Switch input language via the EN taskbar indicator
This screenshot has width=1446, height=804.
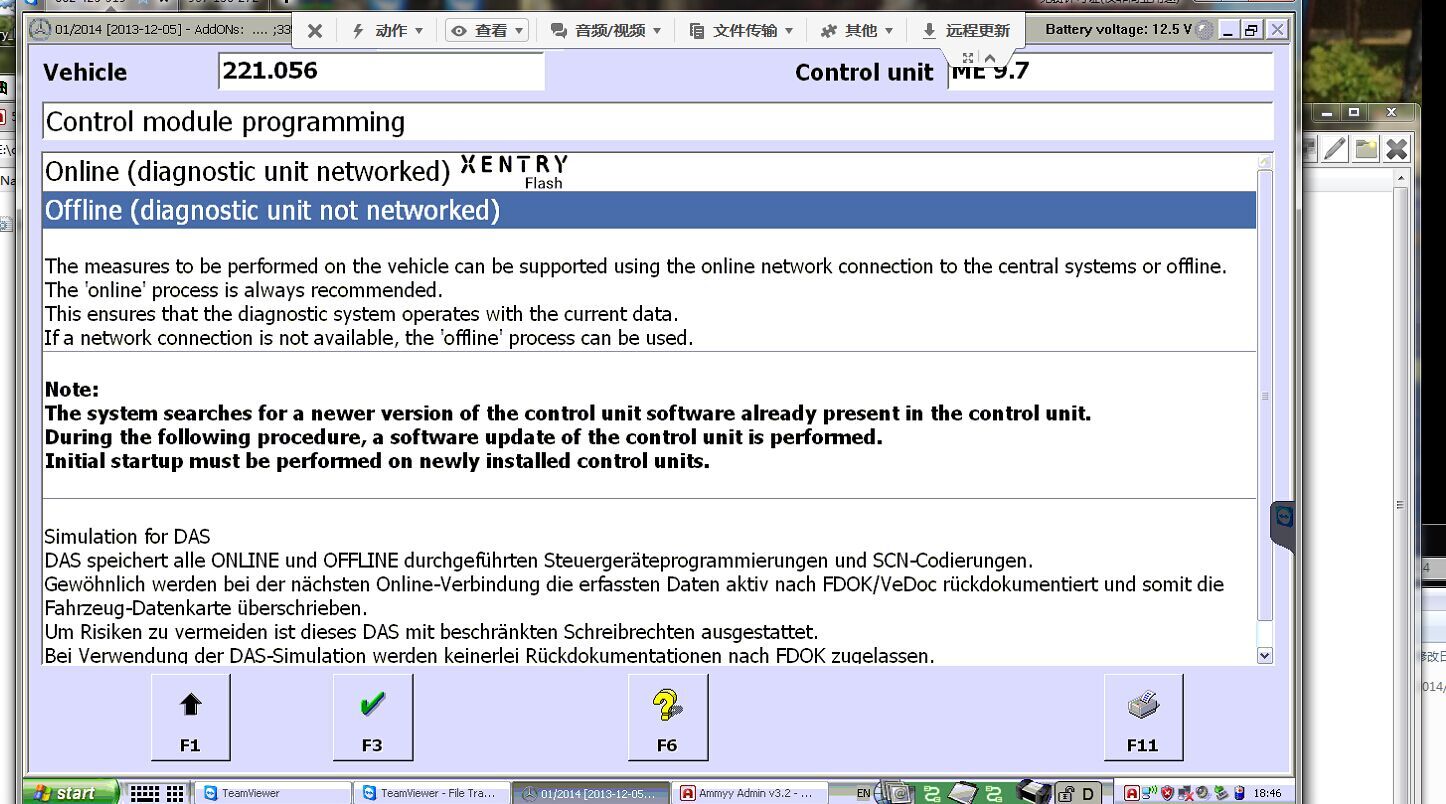[864, 790]
